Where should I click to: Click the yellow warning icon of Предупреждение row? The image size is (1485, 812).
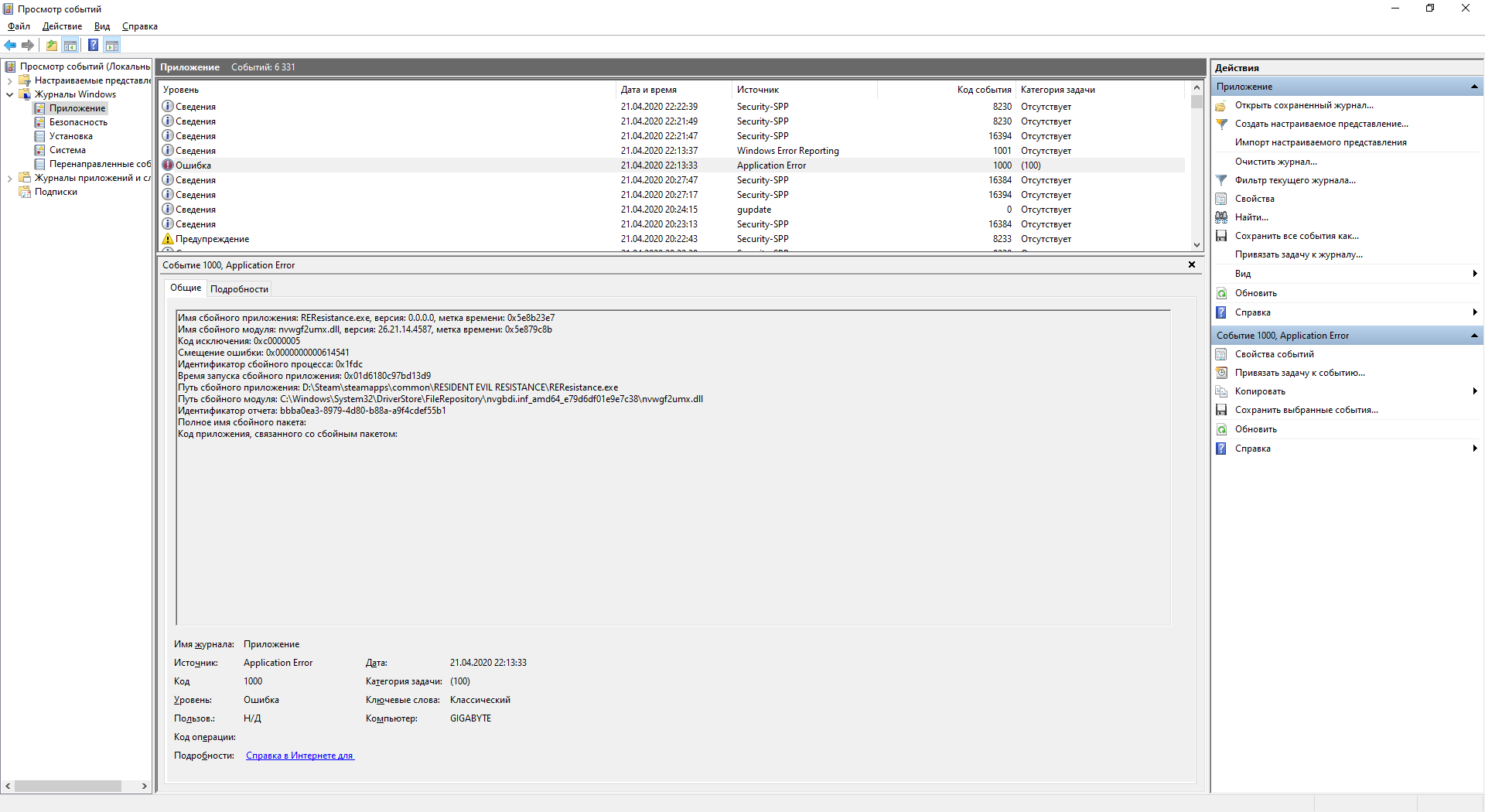[168, 239]
